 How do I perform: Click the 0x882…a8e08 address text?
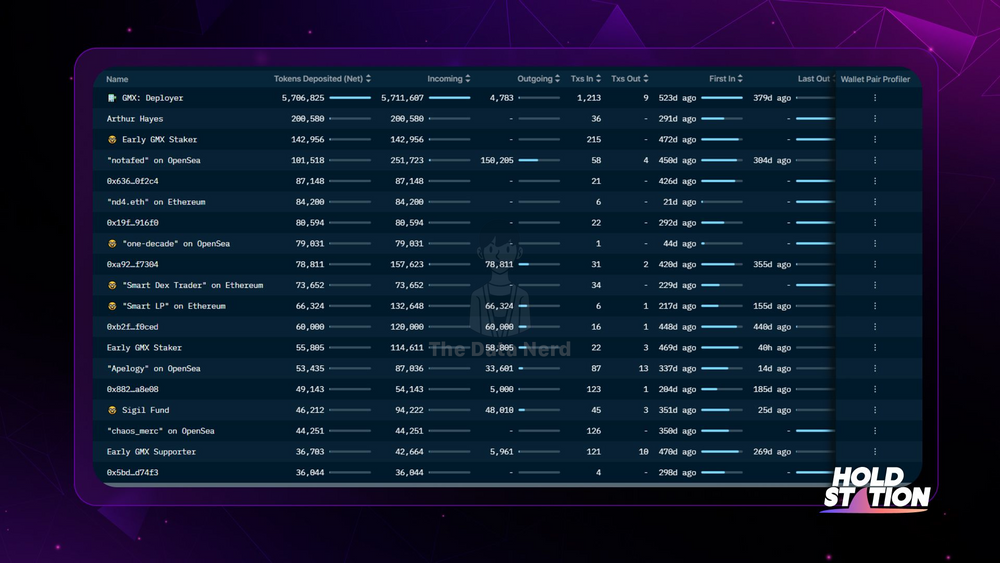coord(133,389)
